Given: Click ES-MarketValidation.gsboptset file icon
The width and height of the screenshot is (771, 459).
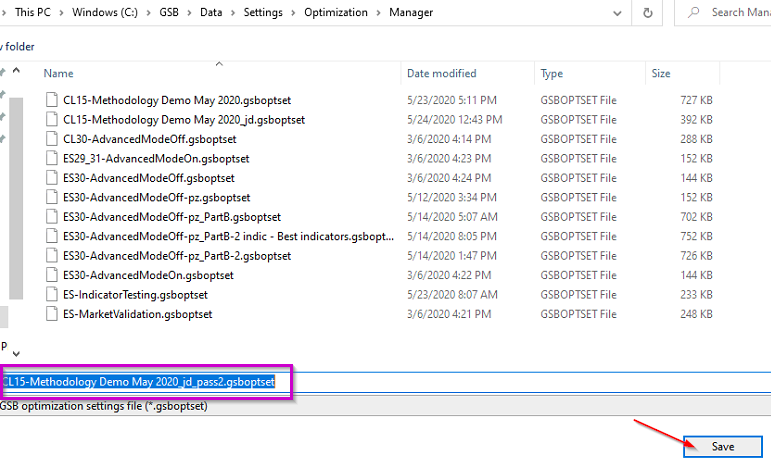Looking at the screenshot, I should [x=53, y=314].
